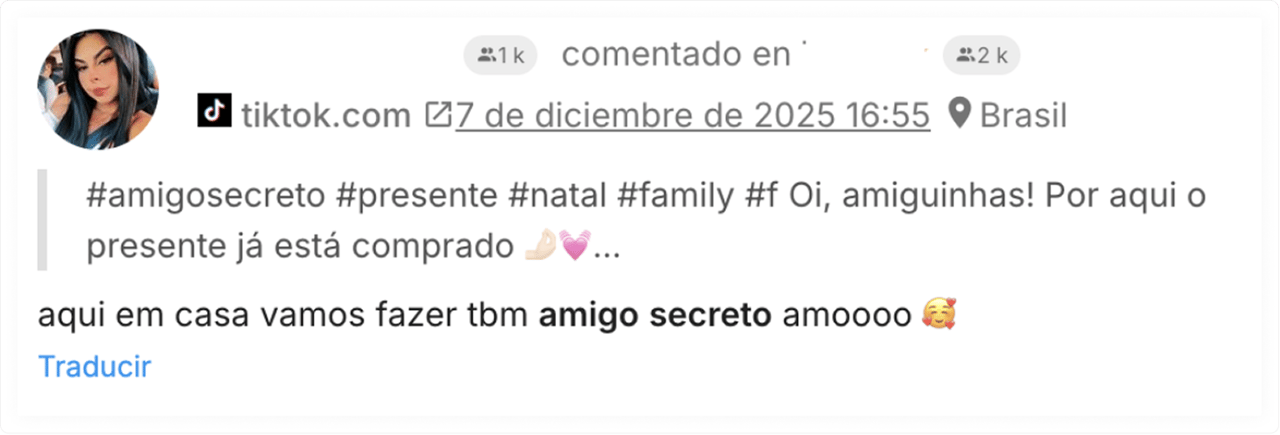The width and height of the screenshot is (1280, 435).
Task: Open the 7 de diciembre de 2025 16:55 link
Action: (692, 116)
